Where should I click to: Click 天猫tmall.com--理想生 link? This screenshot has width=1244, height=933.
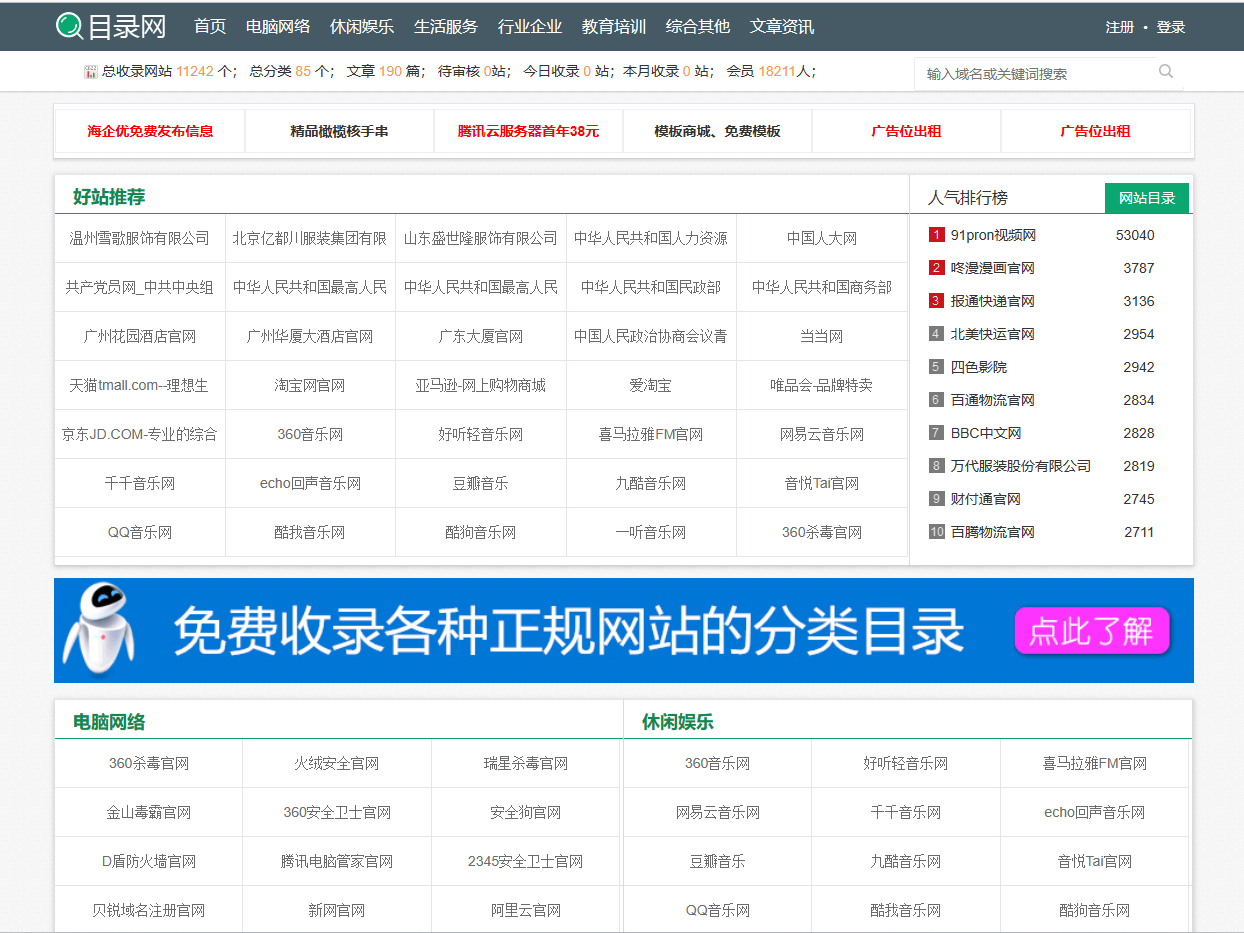pos(140,385)
